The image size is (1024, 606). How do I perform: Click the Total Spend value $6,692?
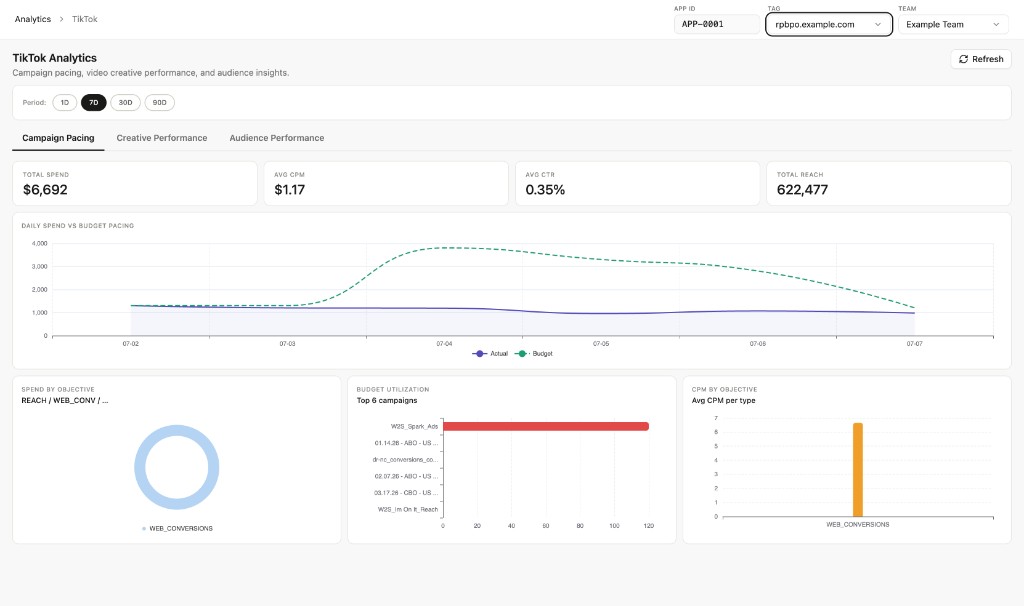tap(45, 190)
